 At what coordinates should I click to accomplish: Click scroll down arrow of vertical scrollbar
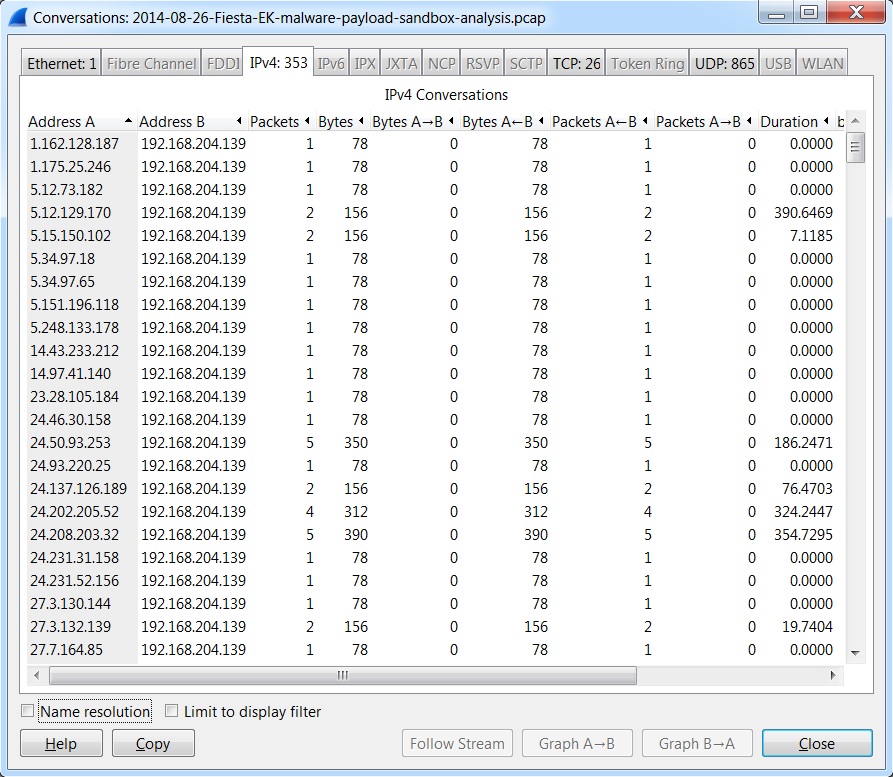(855, 652)
